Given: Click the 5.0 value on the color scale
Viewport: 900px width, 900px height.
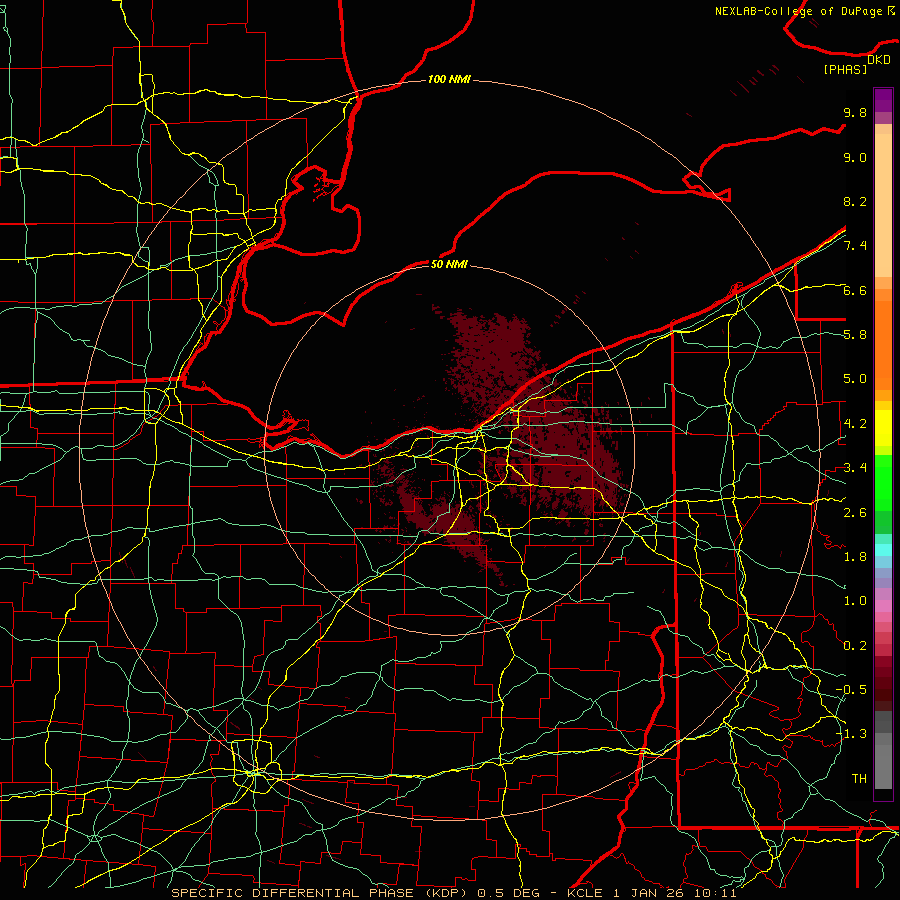Looking at the screenshot, I should [855, 379].
